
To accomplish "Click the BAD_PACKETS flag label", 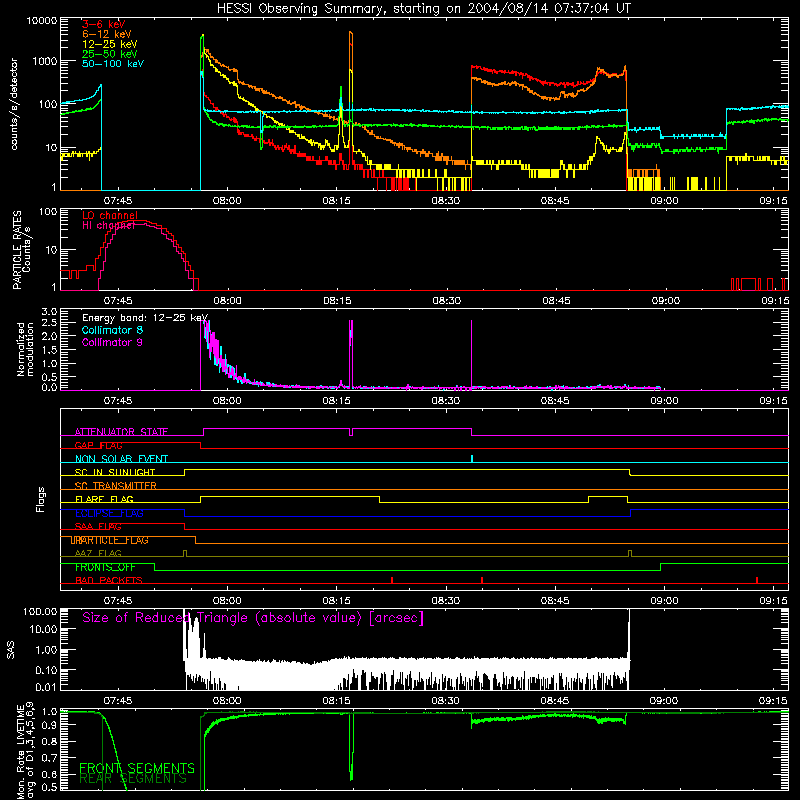I will pos(109,580).
